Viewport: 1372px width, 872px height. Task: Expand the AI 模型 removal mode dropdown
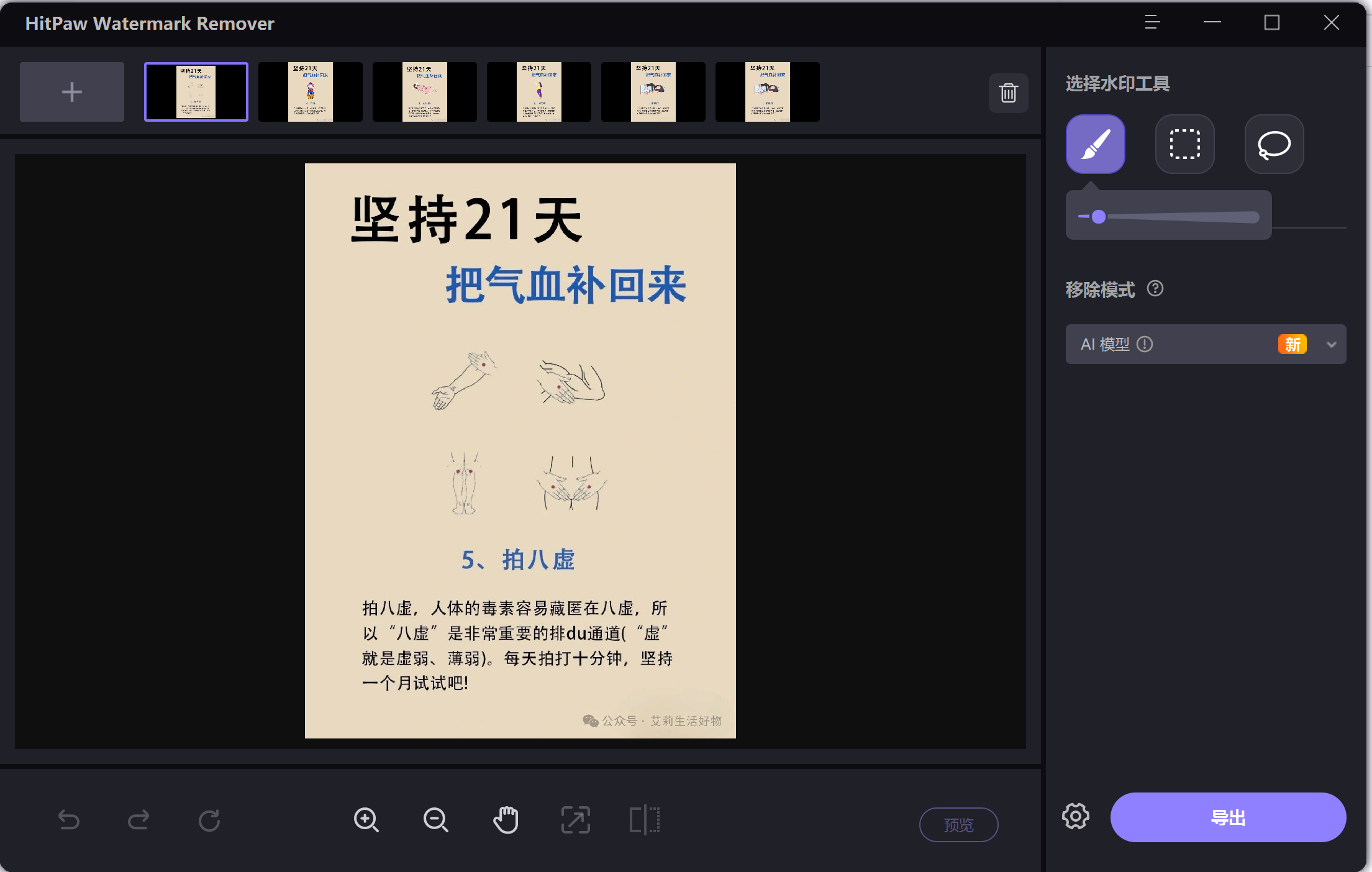pos(1331,344)
